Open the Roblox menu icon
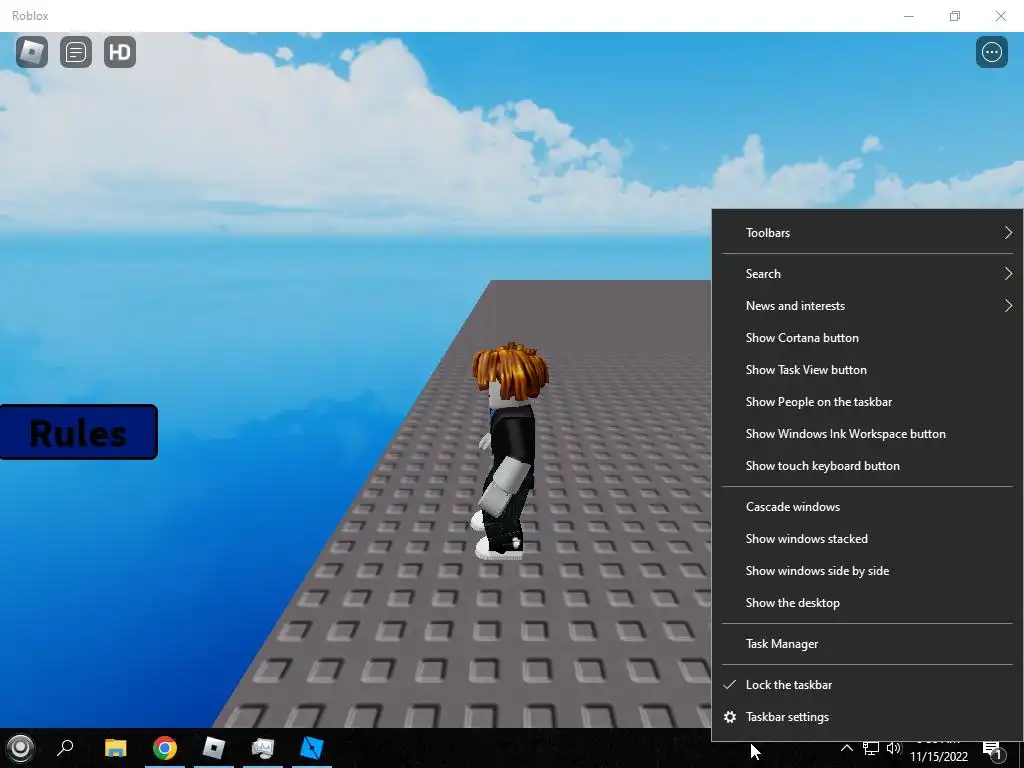 pyautogui.click(x=32, y=52)
